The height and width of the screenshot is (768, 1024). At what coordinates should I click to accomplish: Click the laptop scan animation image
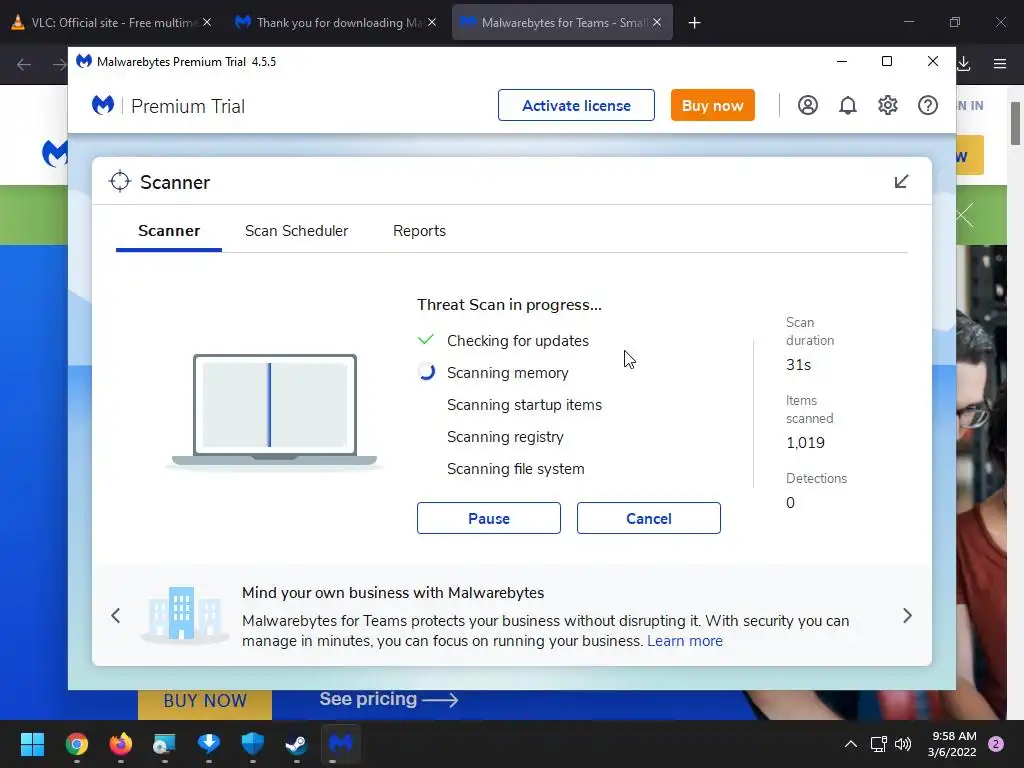(x=274, y=410)
